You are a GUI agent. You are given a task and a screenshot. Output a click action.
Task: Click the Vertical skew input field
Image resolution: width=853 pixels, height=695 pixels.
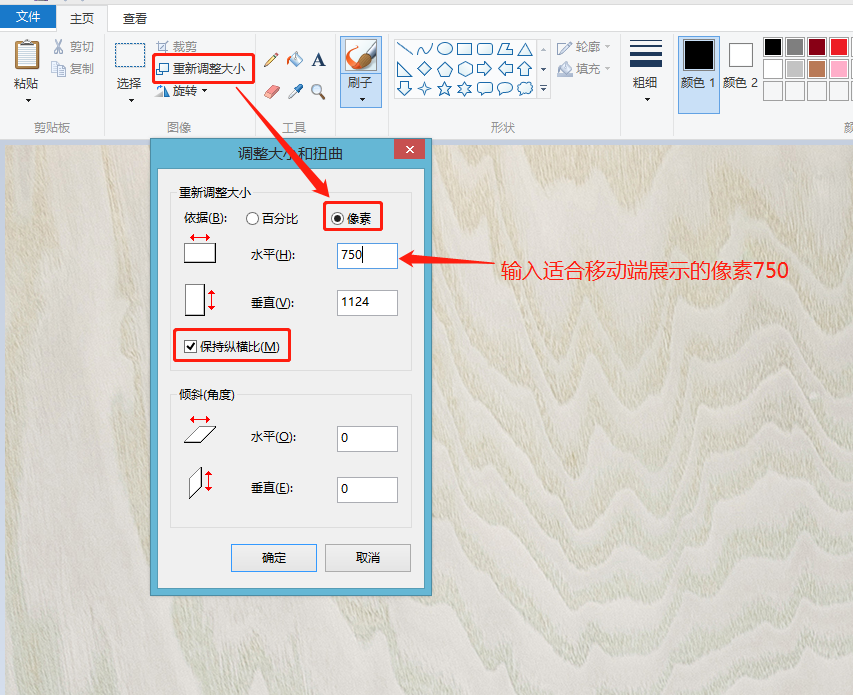click(367, 490)
